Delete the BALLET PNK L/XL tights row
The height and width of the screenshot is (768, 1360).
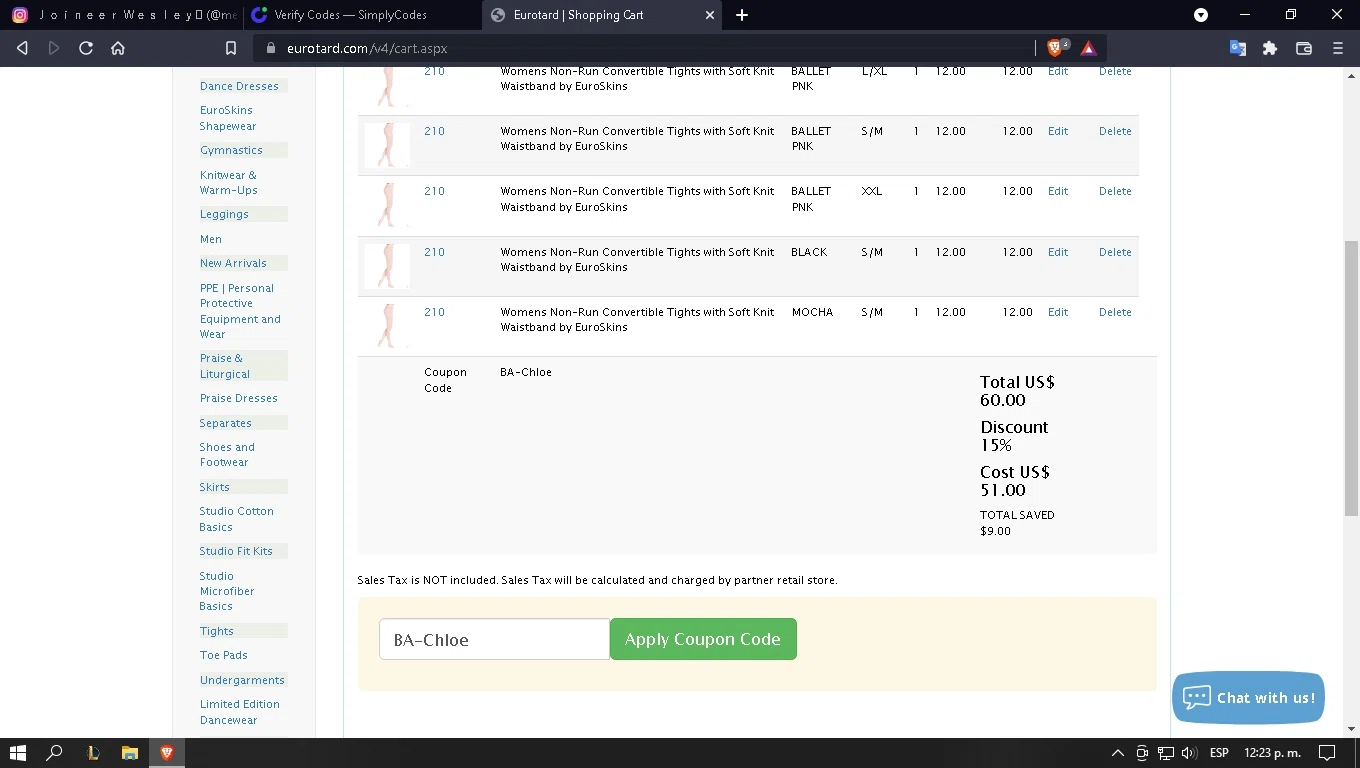pos(1115,72)
